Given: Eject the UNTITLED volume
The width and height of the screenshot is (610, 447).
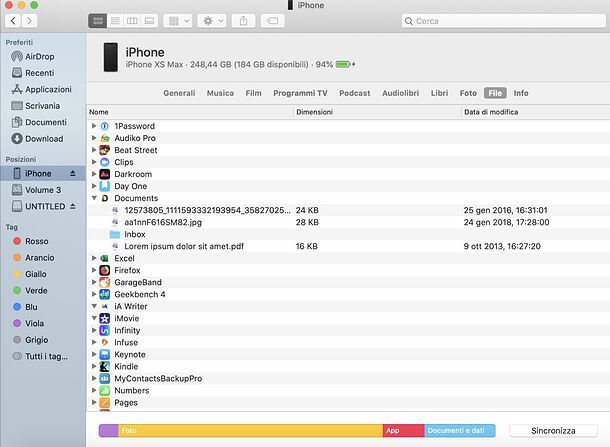Looking at the screenshot, I should click(73, 206).
